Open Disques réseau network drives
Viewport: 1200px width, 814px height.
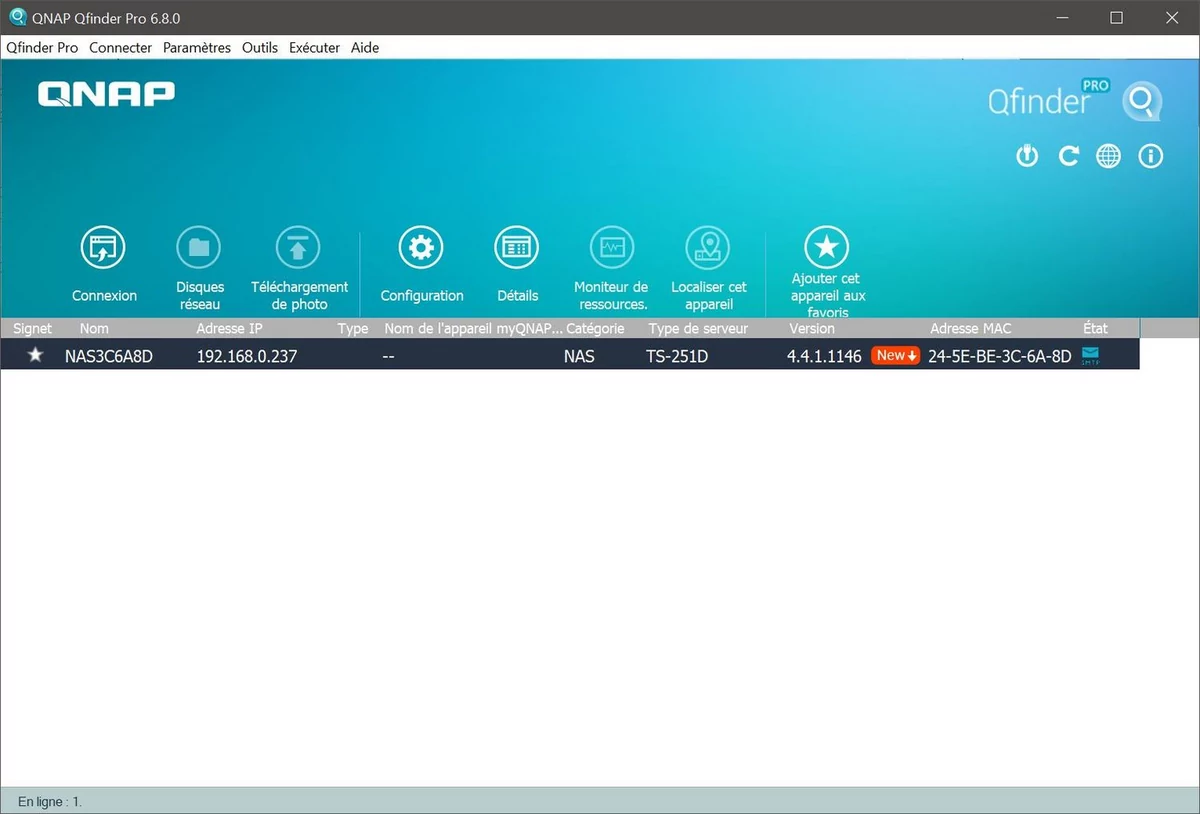click(x=200, y=248)
